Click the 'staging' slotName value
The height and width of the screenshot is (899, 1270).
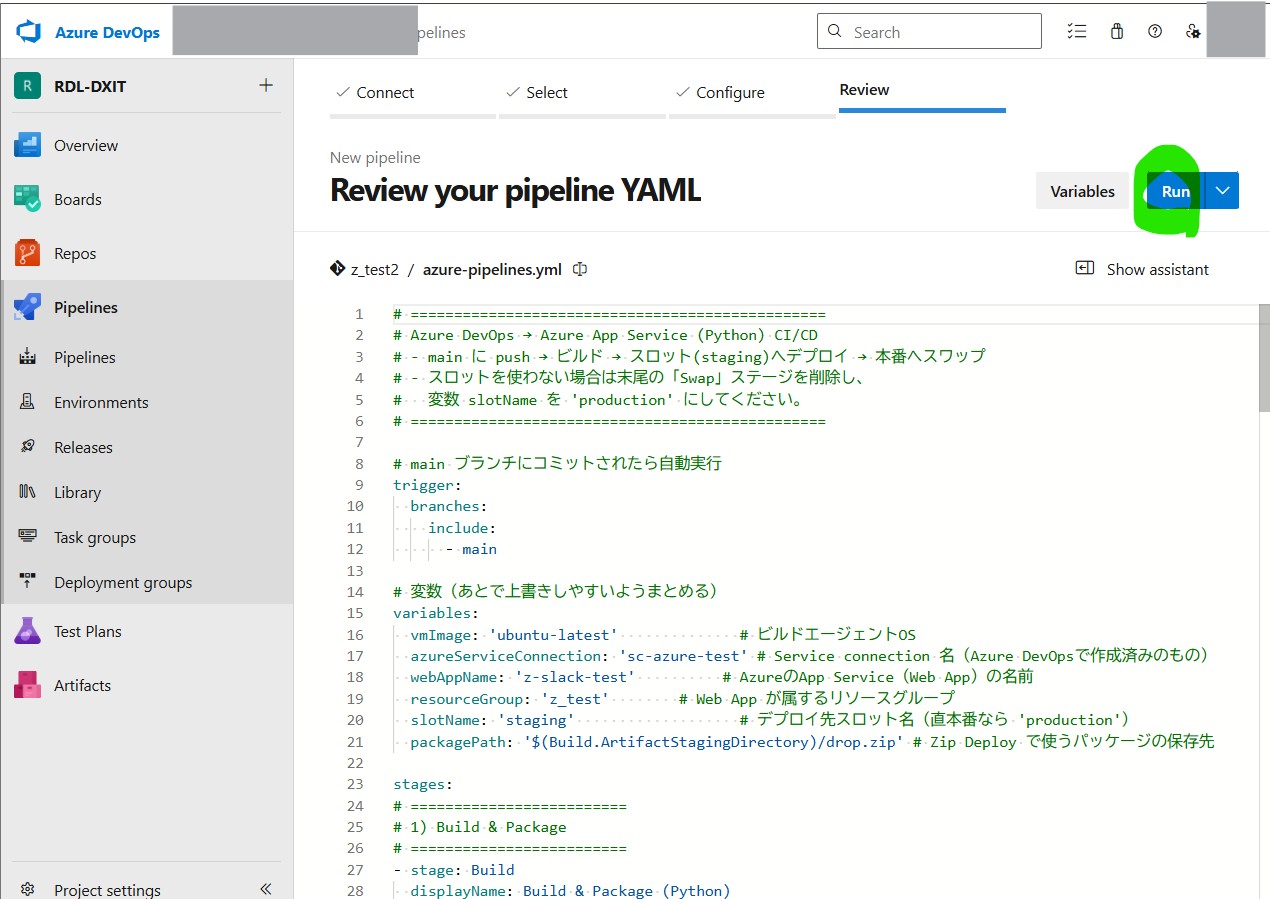point(536,720)
